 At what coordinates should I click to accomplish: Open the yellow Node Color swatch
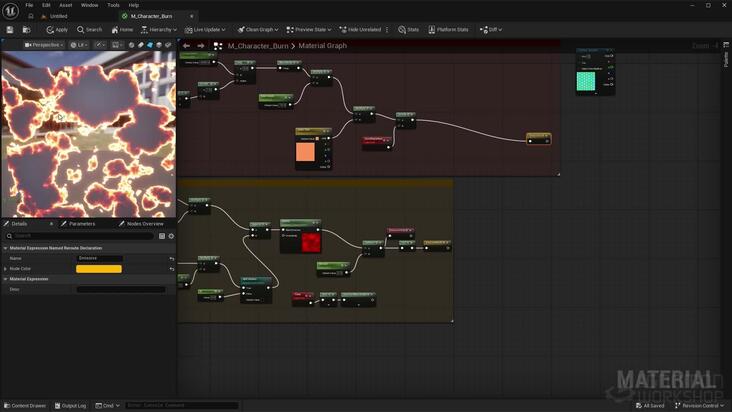(x=99, y=269)
